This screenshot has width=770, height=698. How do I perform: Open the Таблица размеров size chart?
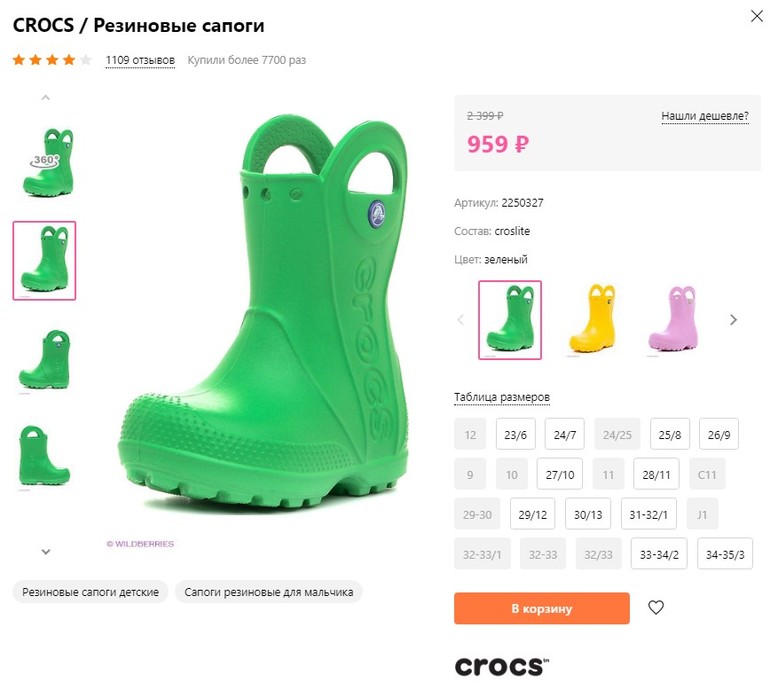[x=502, y=397]
